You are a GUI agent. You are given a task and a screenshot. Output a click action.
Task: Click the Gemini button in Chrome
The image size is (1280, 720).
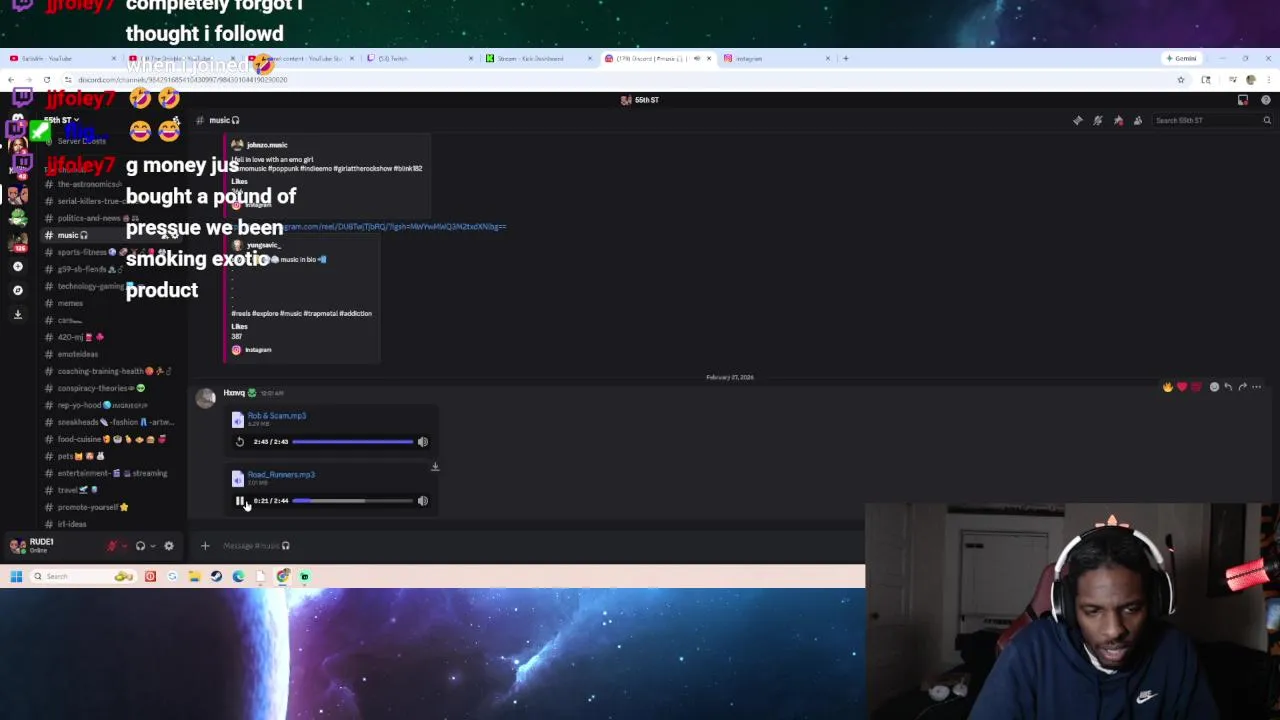1182,58
